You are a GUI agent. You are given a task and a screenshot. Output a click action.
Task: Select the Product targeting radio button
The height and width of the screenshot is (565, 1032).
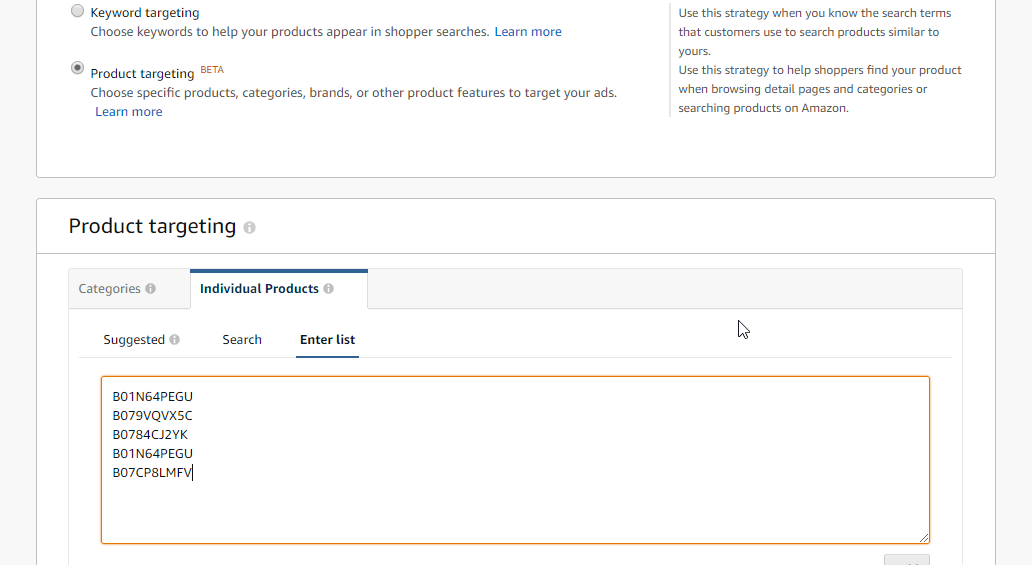(77, 68)
